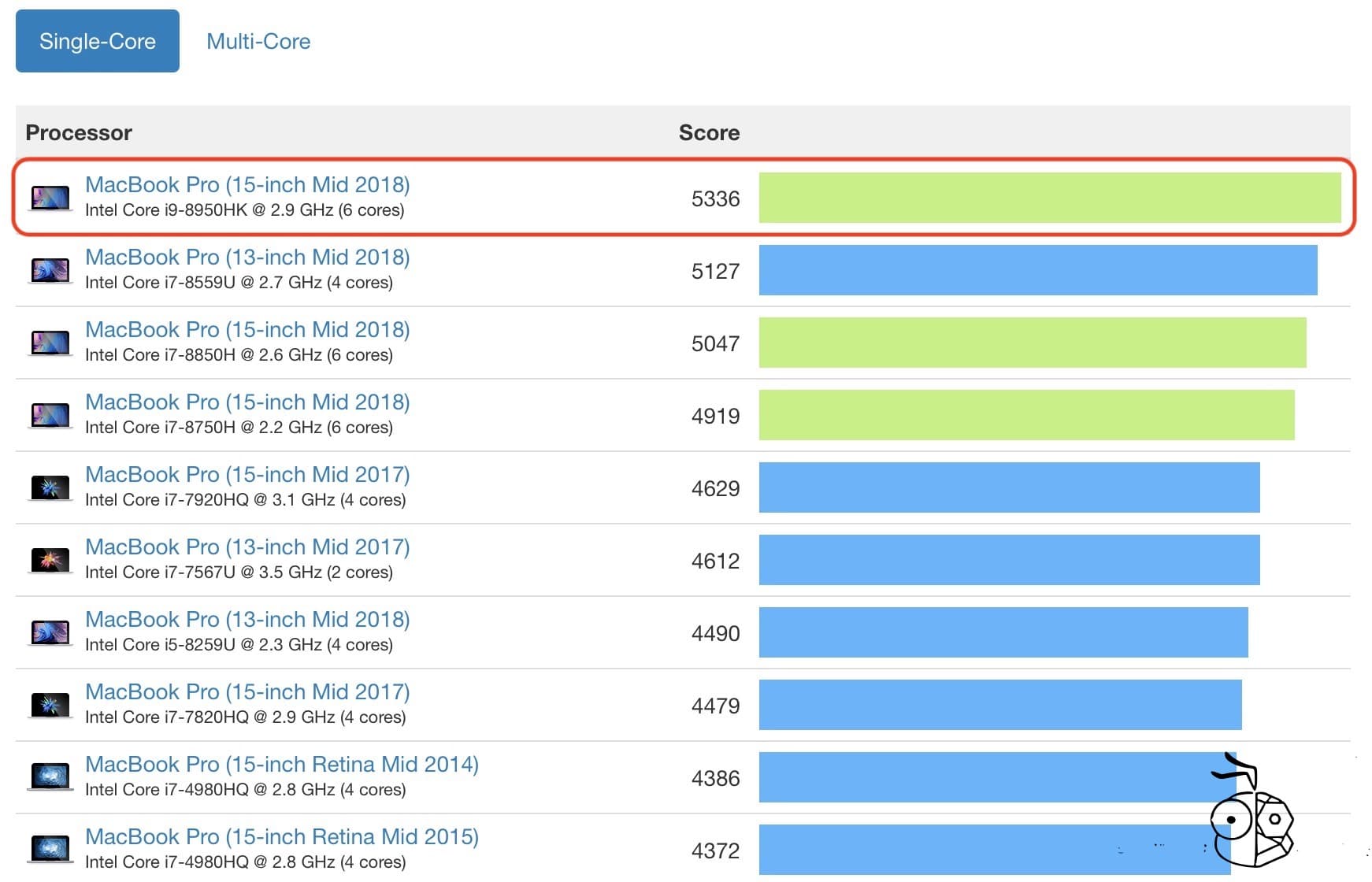Viewport: 1372px width, 882px height.
Task: Click the 13-inch Mid 2017 laptop icon
Action: click(49, 559)
